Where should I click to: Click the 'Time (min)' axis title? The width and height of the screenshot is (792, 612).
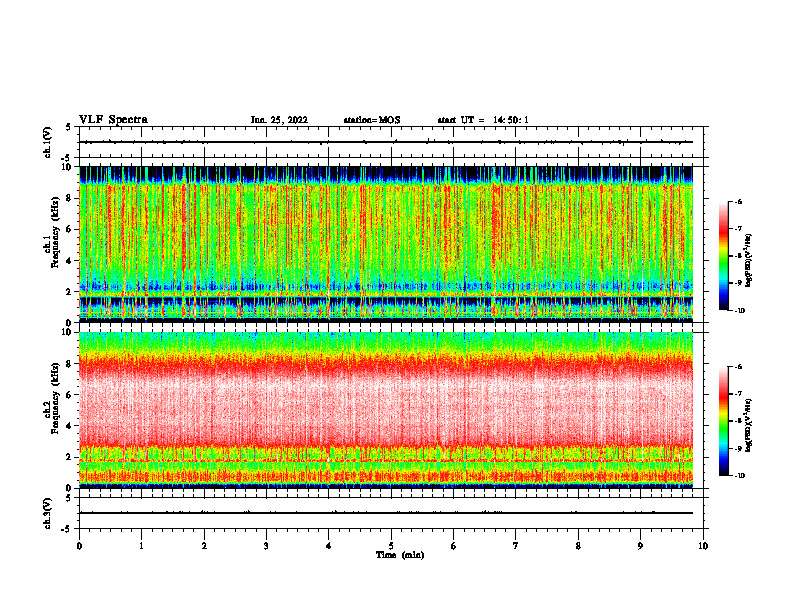[x=400, y=555]
